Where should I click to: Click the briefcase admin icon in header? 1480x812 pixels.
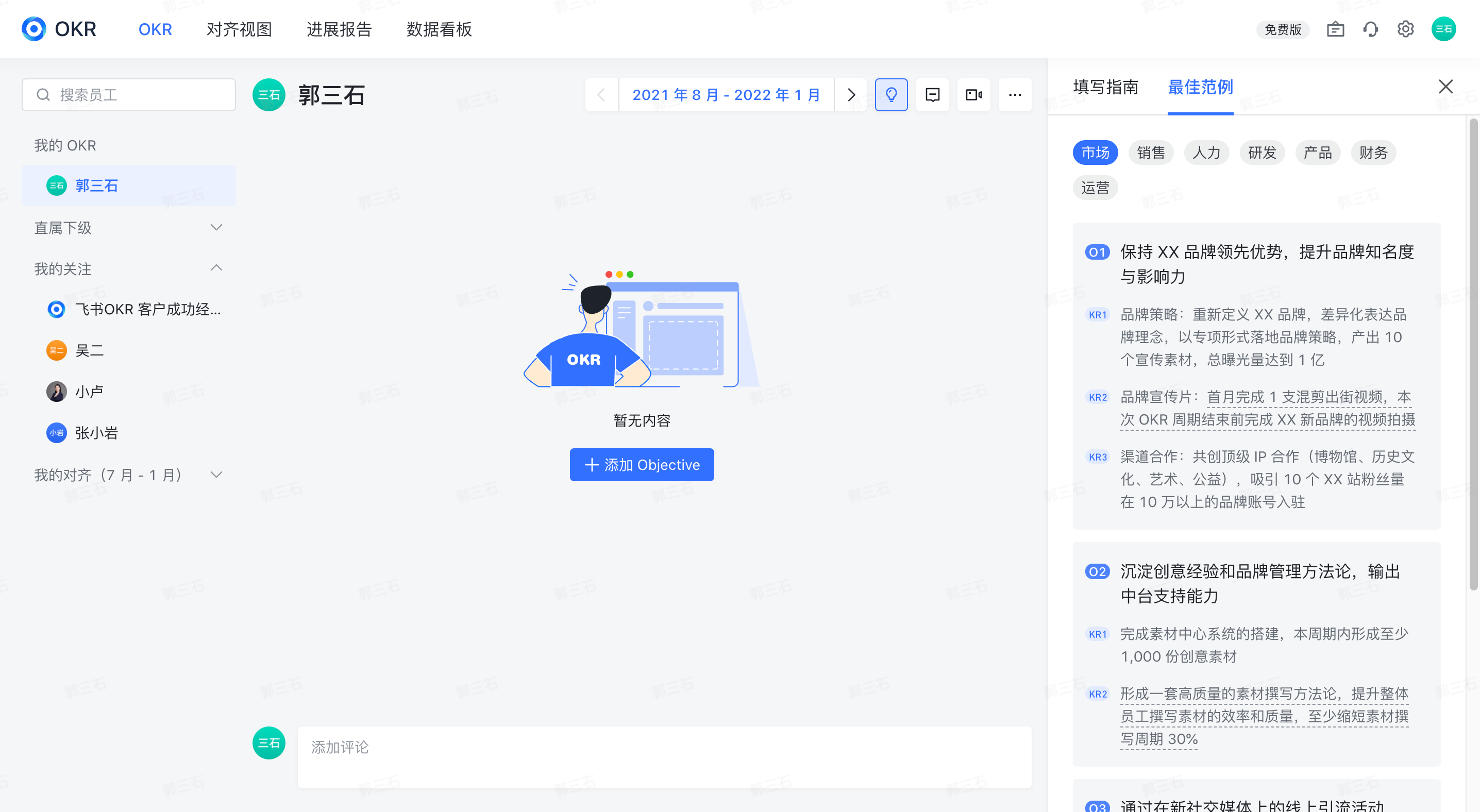pos(1335,29)
